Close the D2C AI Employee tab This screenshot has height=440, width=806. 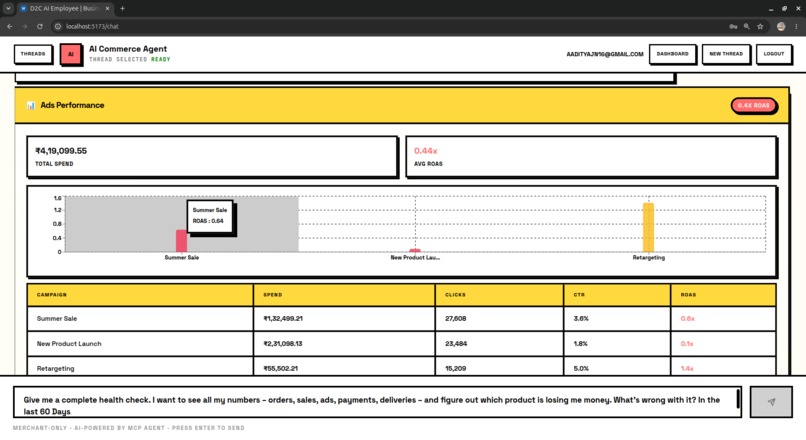pyautogui.click(x=107, y=8)
